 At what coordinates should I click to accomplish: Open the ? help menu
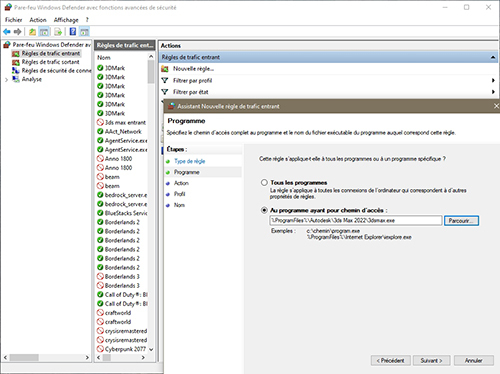[x=87, y=20]
